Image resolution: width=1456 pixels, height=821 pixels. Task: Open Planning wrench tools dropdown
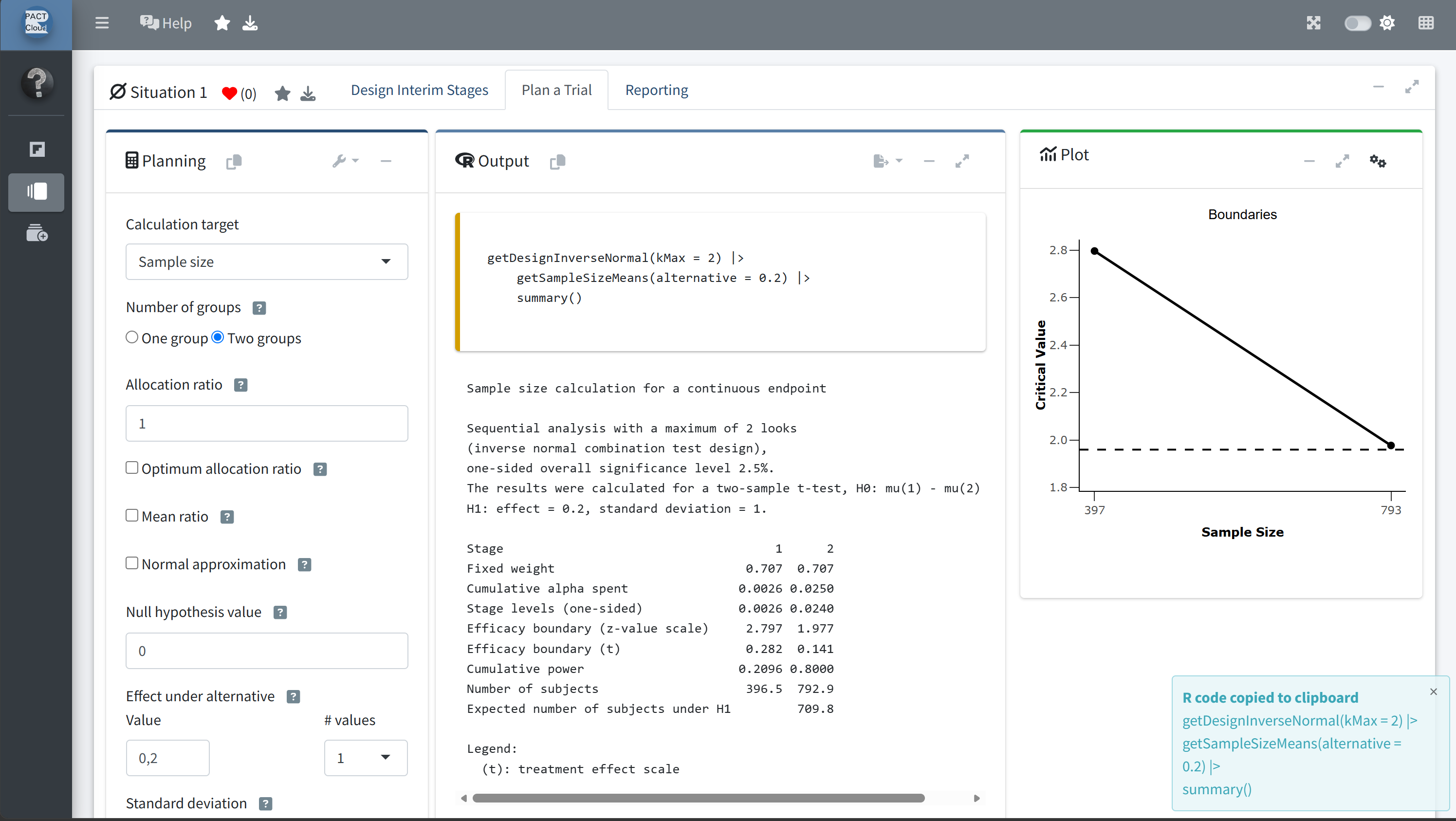[x=345, y=161]
